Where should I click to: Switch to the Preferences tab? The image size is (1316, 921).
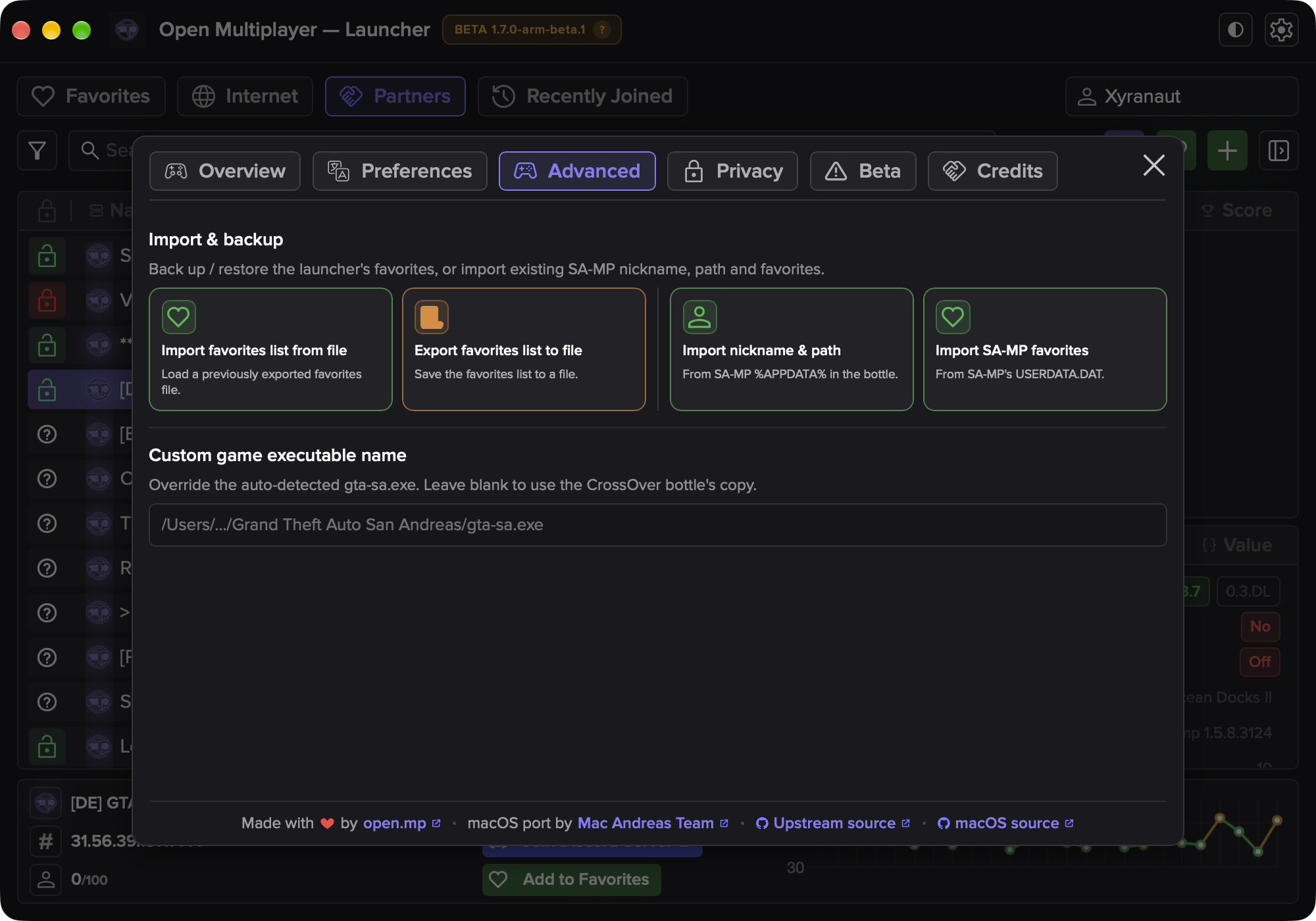coord(399,171)
